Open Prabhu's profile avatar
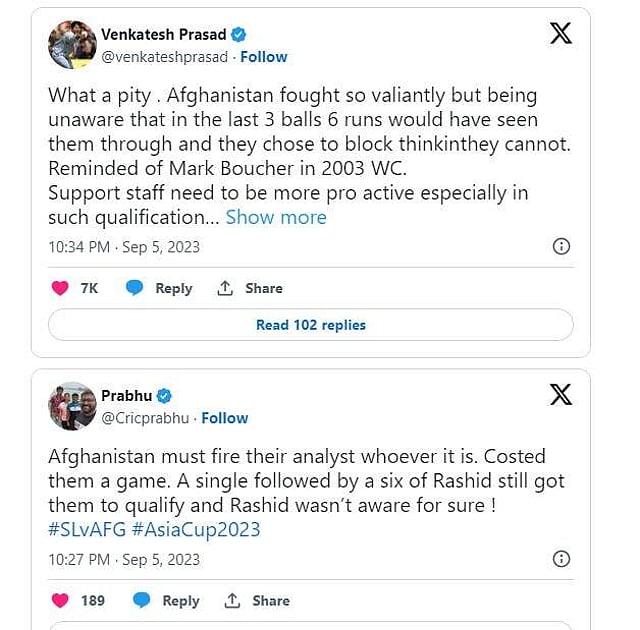The height and width of the screenshot is (630, 640). (x=72, y=406)
